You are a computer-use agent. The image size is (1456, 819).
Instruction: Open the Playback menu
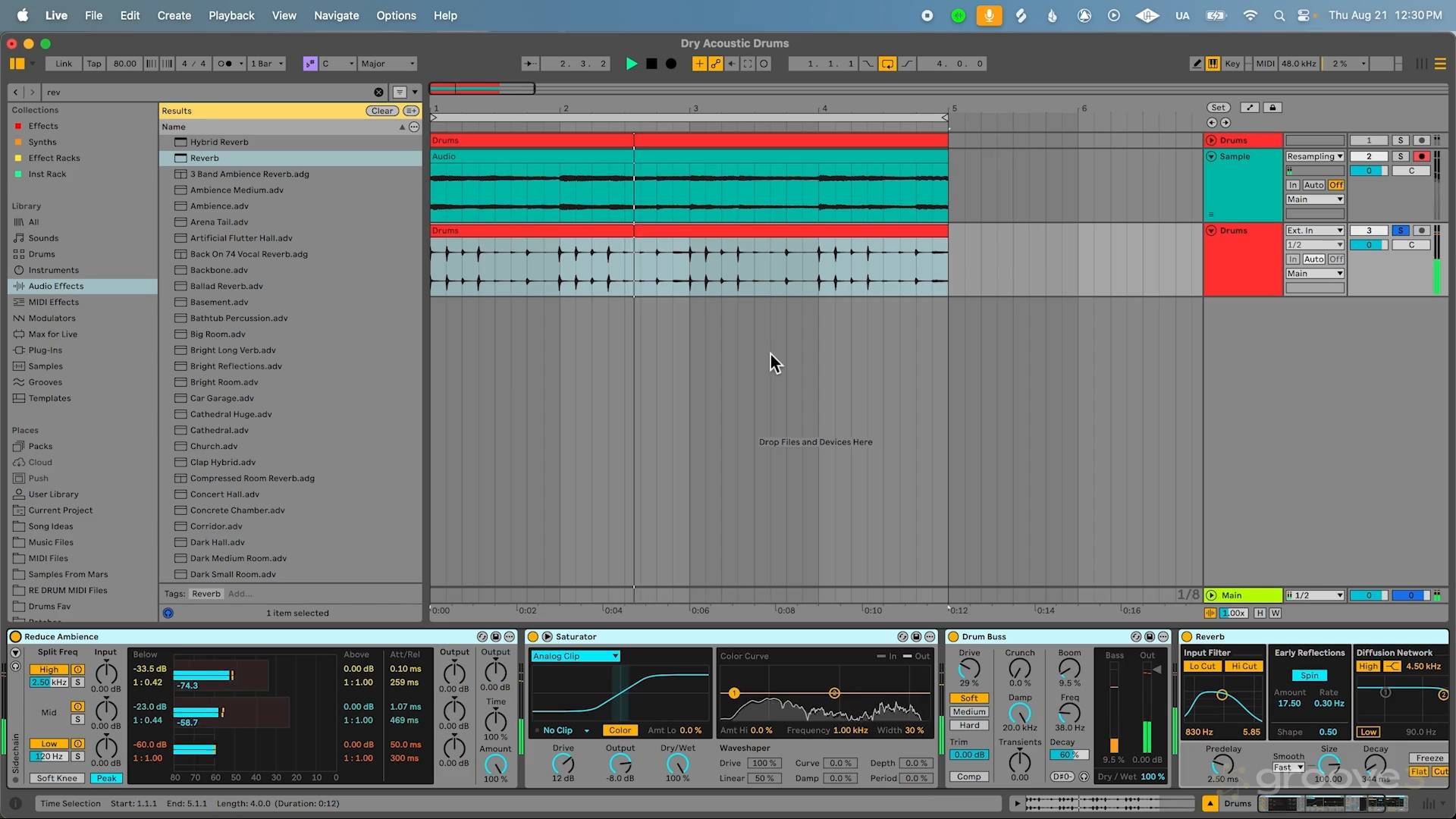(x=231, y=15)
